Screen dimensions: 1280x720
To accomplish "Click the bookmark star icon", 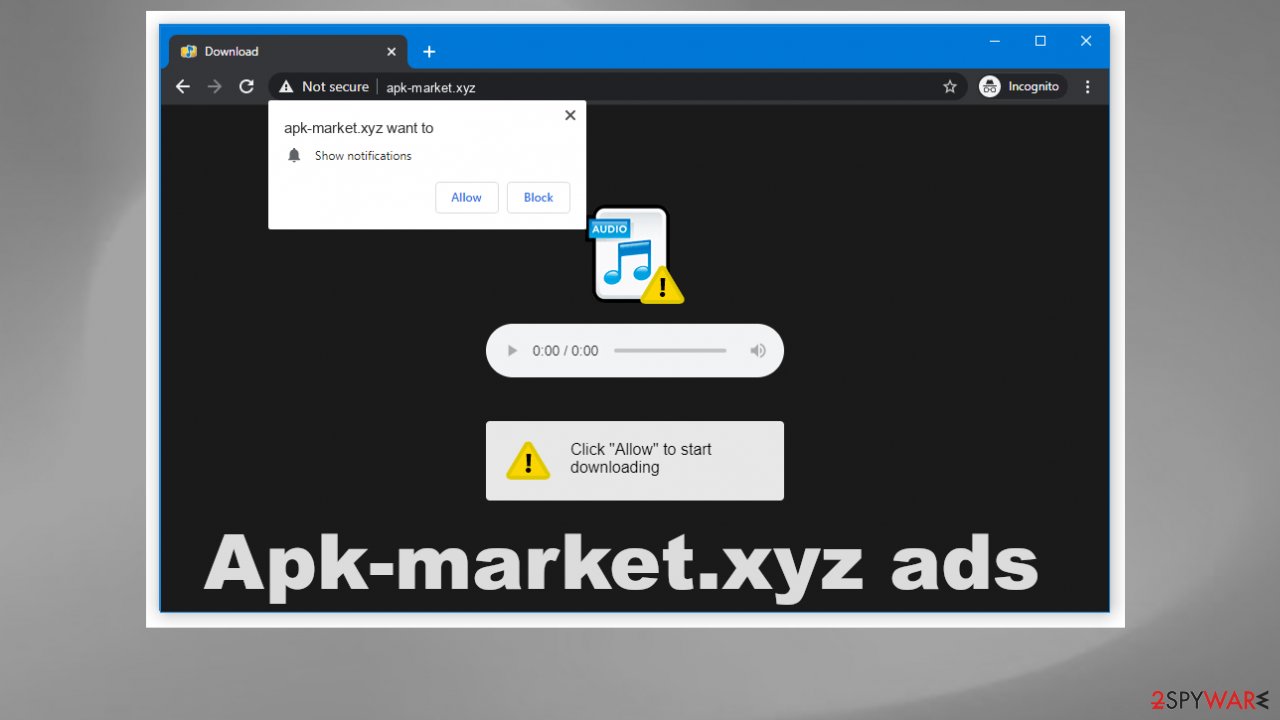I will (949, 87).
